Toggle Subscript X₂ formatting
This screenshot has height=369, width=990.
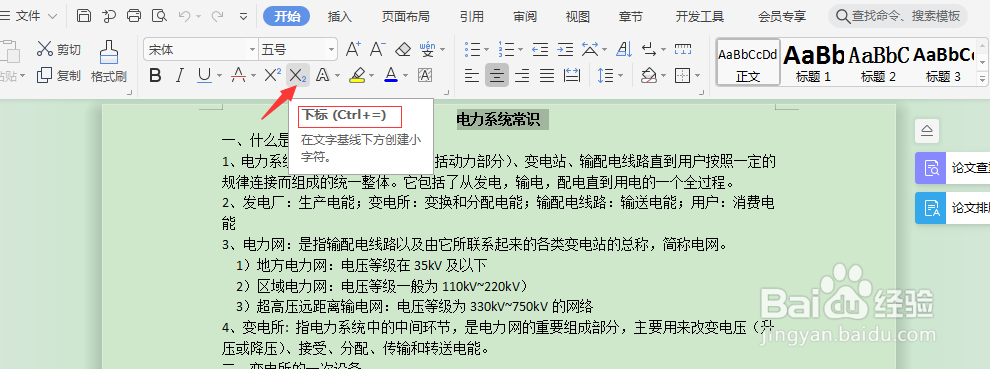[297, 76]
